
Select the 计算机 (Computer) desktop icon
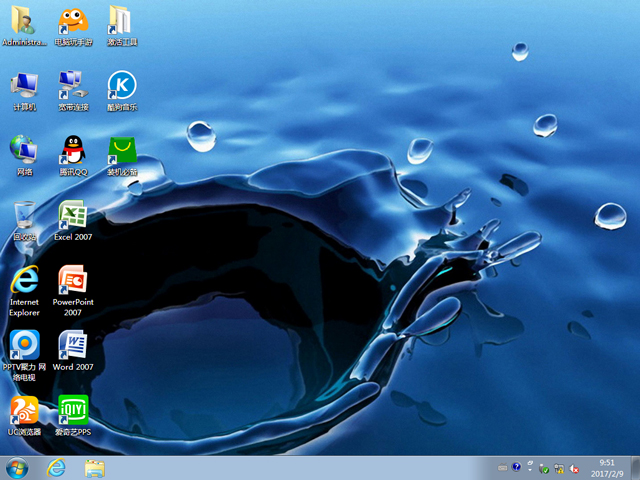pos(24,86)
